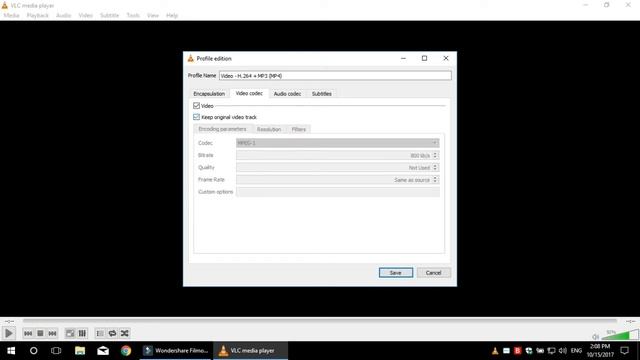Viewport: 640px width, 360px height.
Task: Open the Encoding parameters sub-tab
Action: click(222, 129)
